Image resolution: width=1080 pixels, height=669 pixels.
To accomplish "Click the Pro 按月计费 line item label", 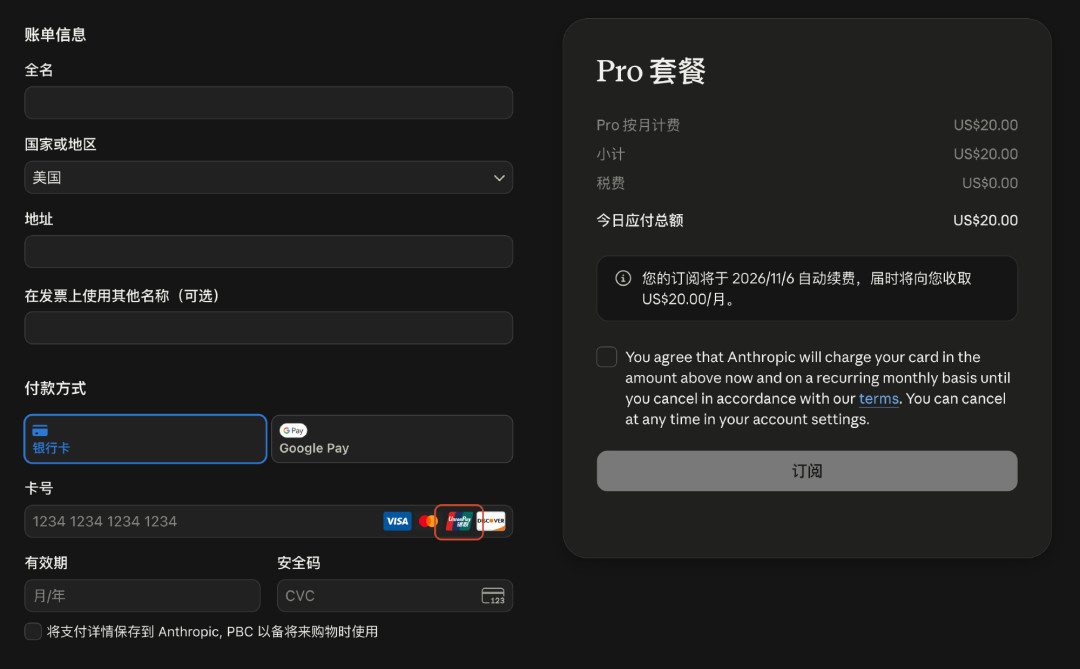I will pos(638,125).
